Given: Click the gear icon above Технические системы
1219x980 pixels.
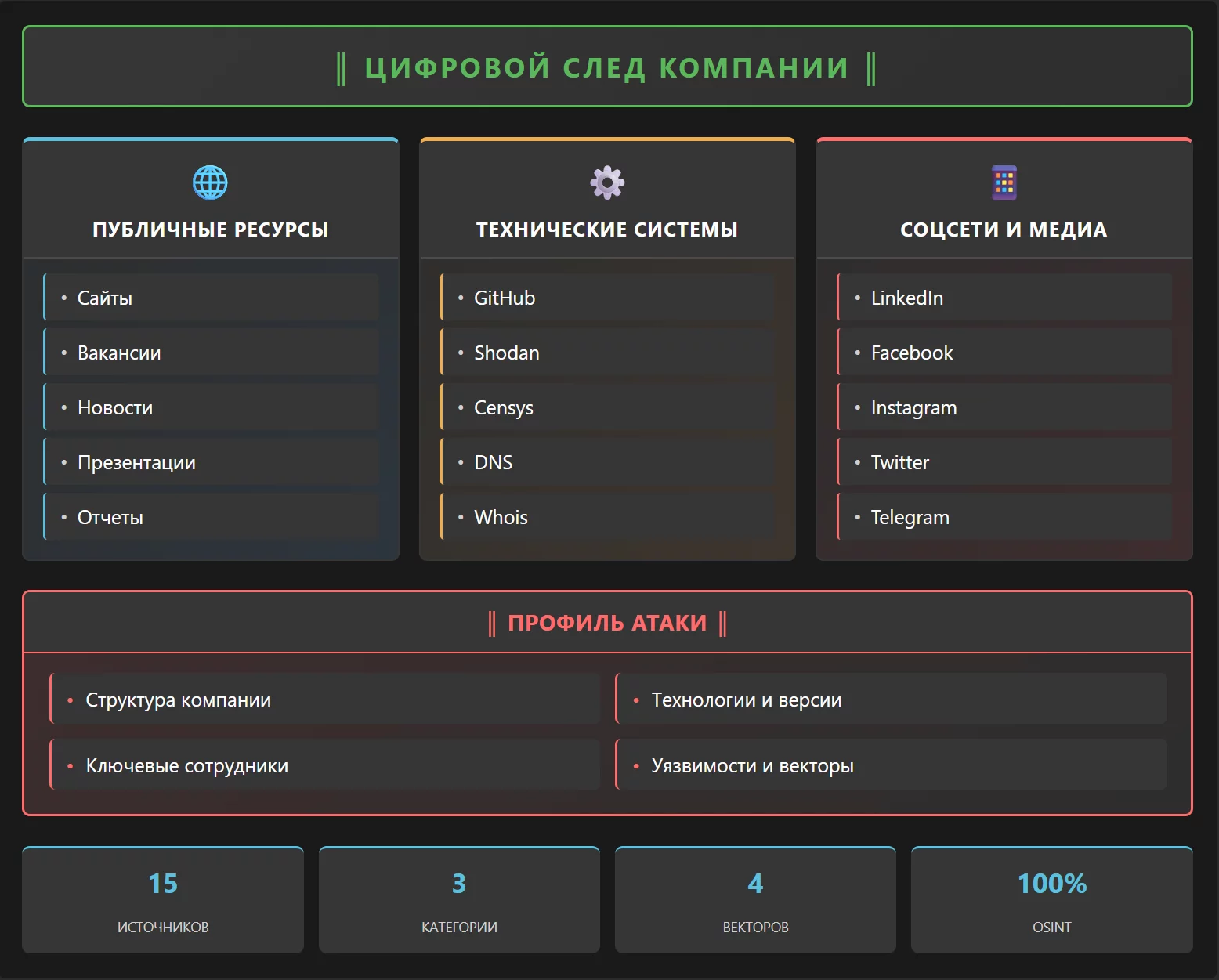Looking at the screenshot, I should [x=607, y=183].
